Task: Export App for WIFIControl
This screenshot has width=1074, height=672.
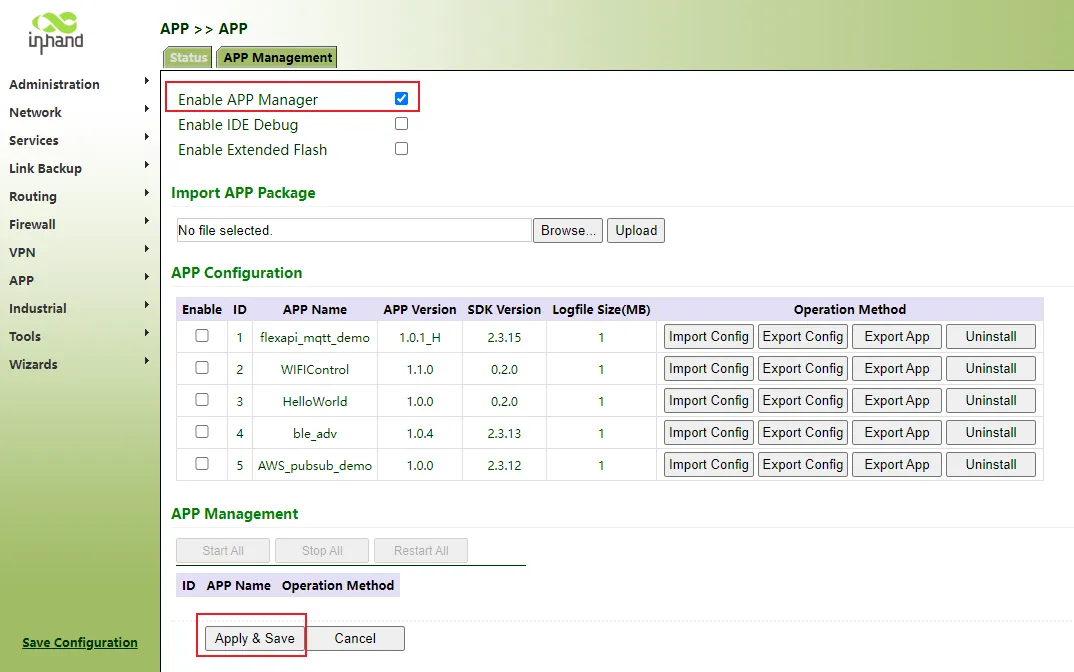Action: (x=897, y=369)
